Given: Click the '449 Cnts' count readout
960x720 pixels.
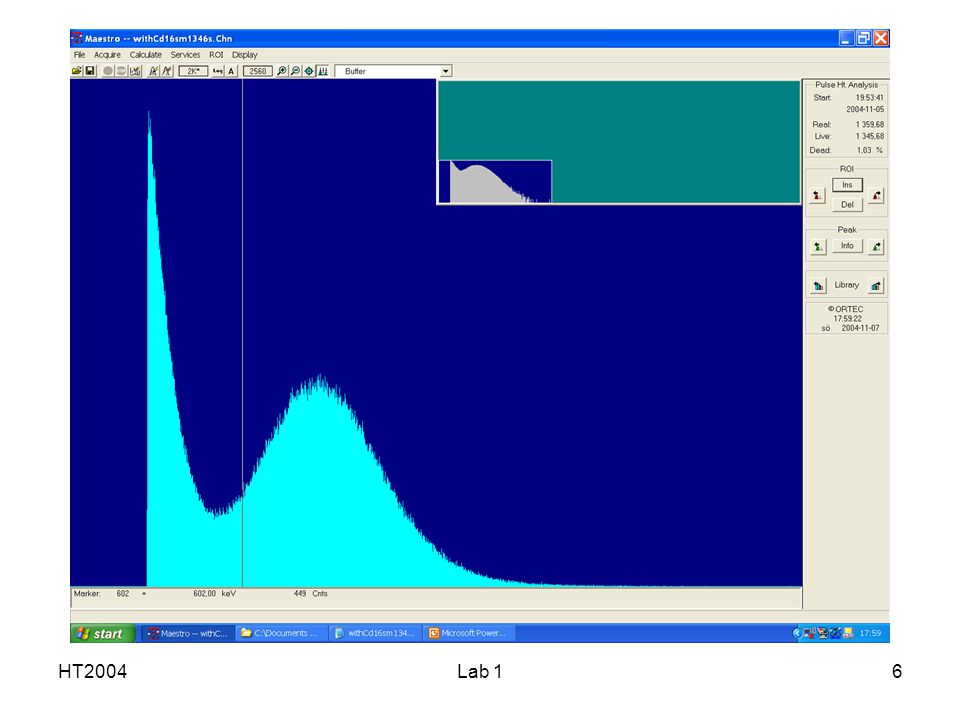Looking at the screenshot, I should point(310,594).
